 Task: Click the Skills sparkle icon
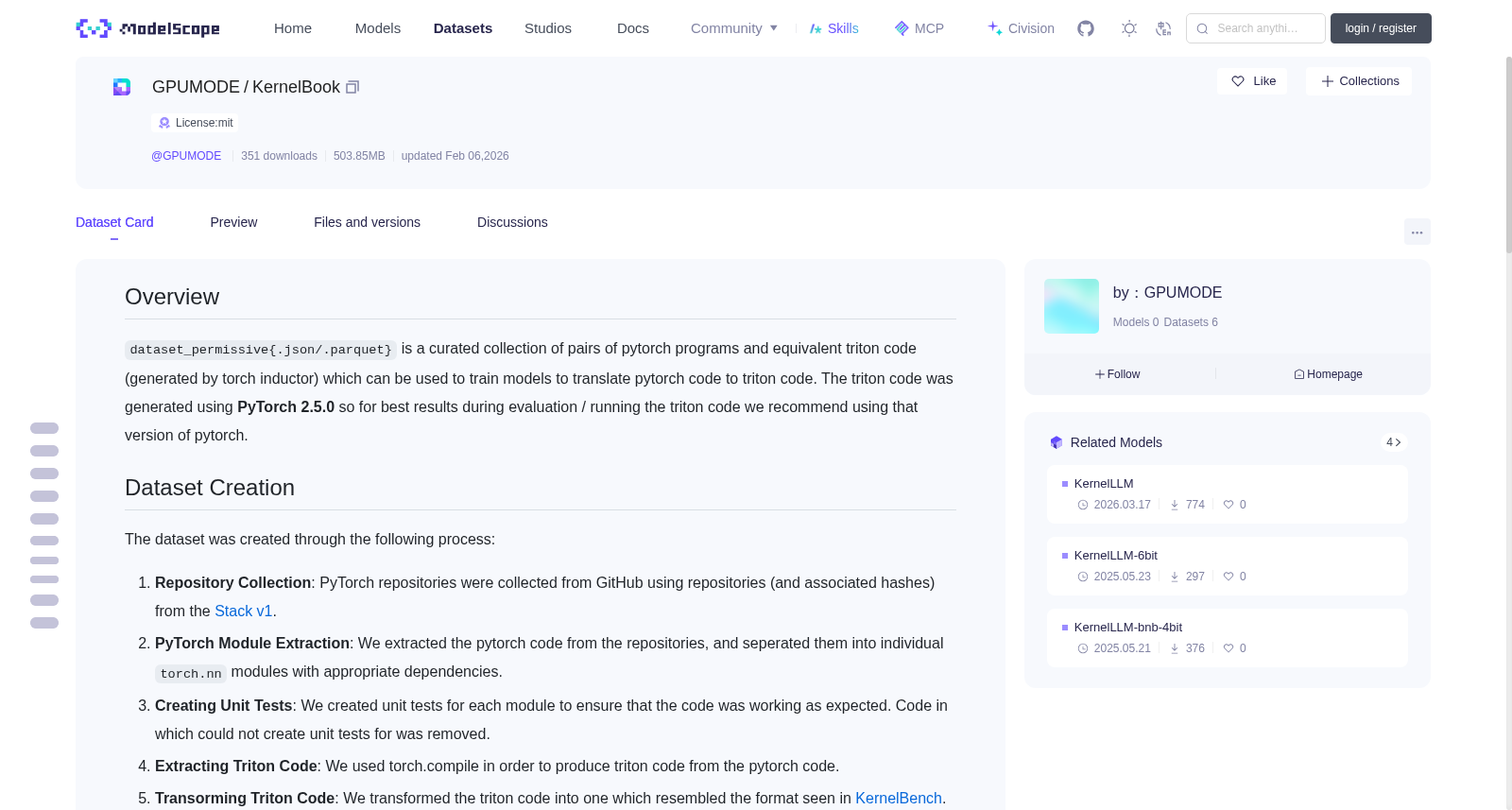[816, 28]
